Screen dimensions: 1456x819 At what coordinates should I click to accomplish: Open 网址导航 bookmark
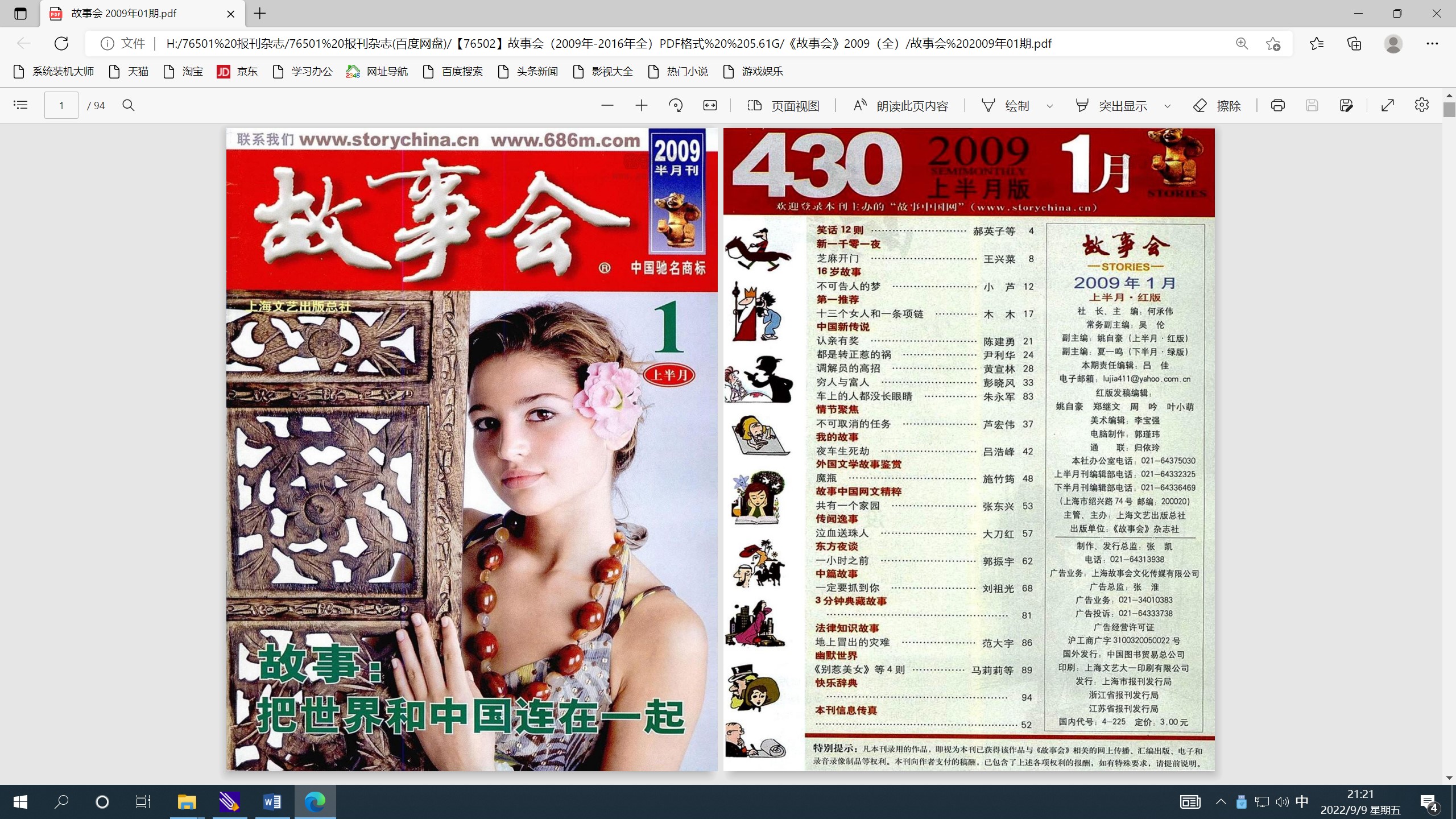(x=377, y=72)
